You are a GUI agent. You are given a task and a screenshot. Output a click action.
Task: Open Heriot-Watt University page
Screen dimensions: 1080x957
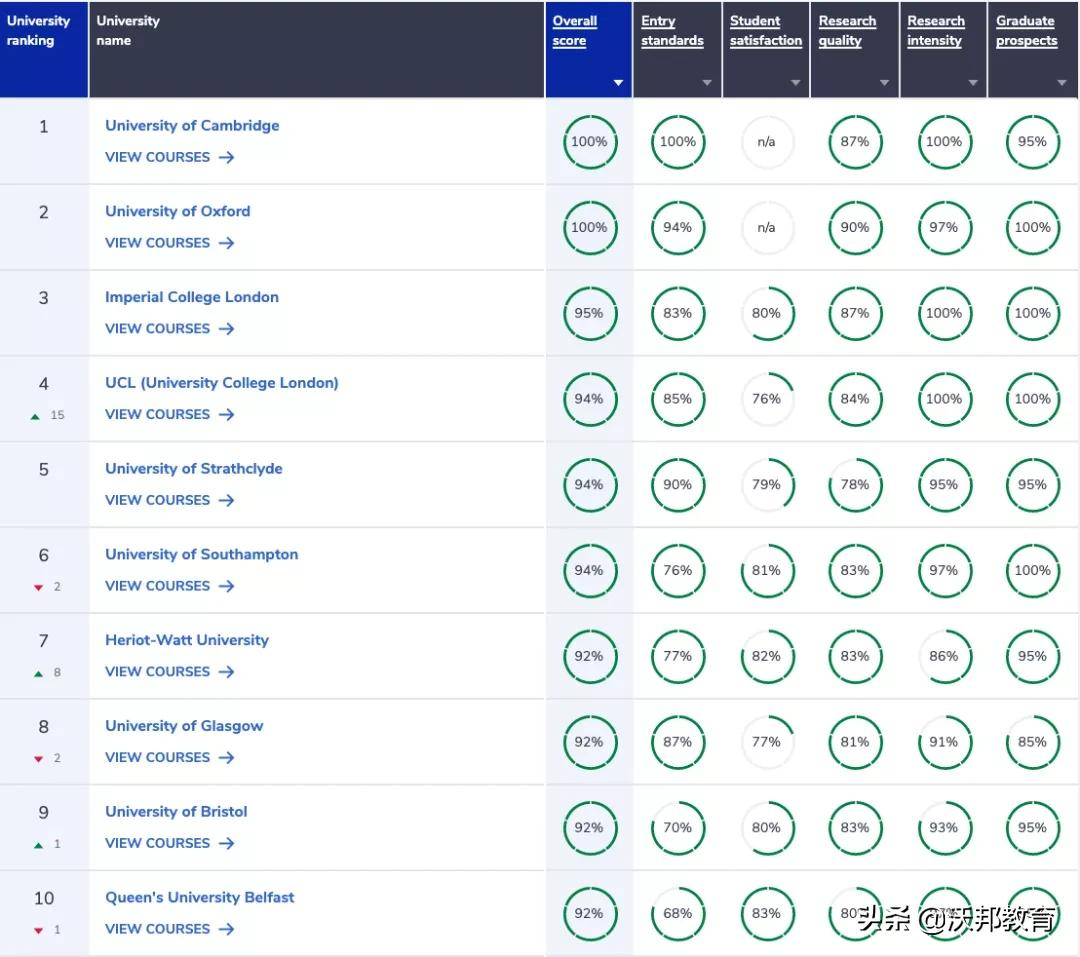pyautogui.click(x=187, y=640)
